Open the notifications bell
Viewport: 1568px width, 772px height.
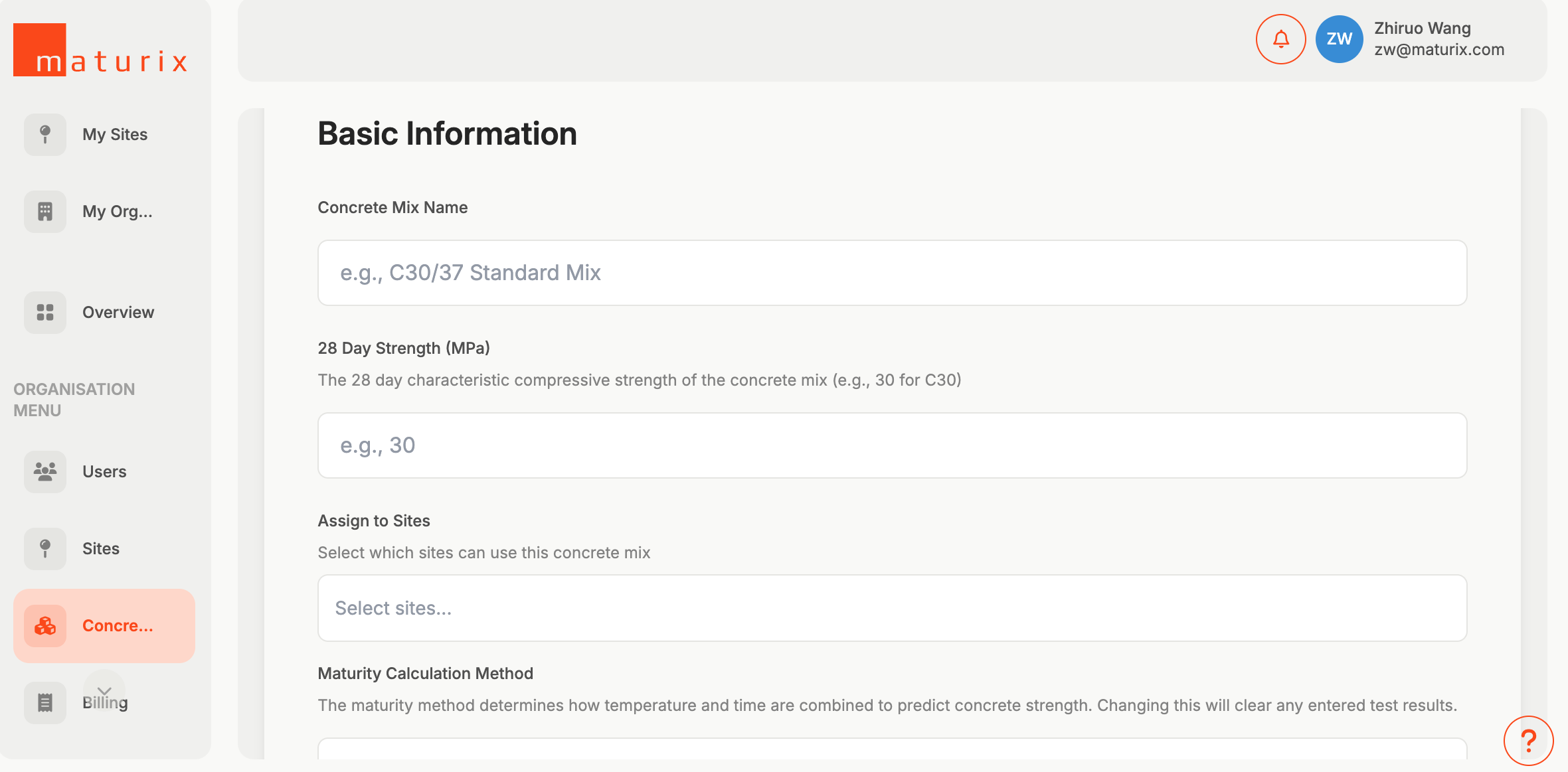pos(1280,39)
